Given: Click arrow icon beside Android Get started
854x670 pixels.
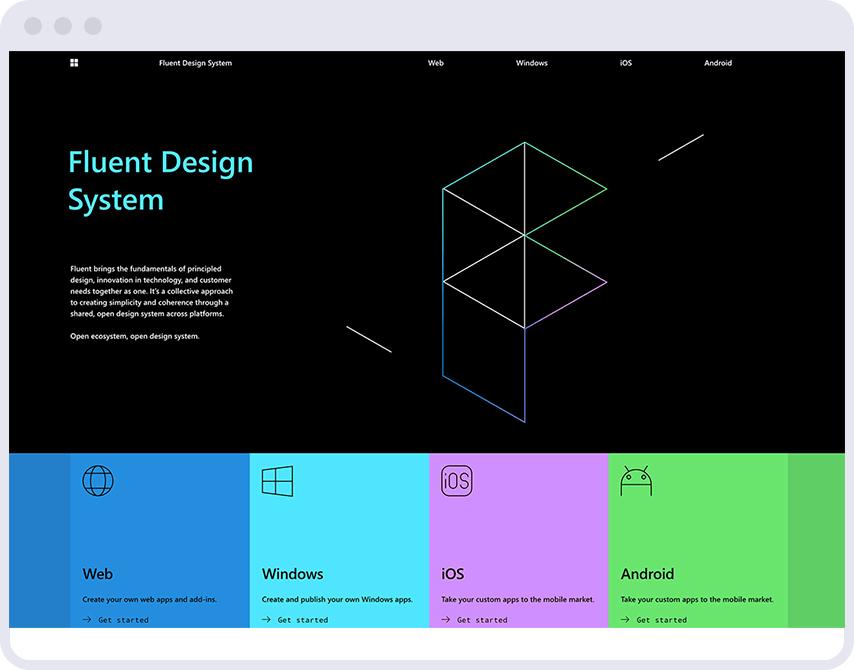Looking at the screenshot, I should click(625, 620).
